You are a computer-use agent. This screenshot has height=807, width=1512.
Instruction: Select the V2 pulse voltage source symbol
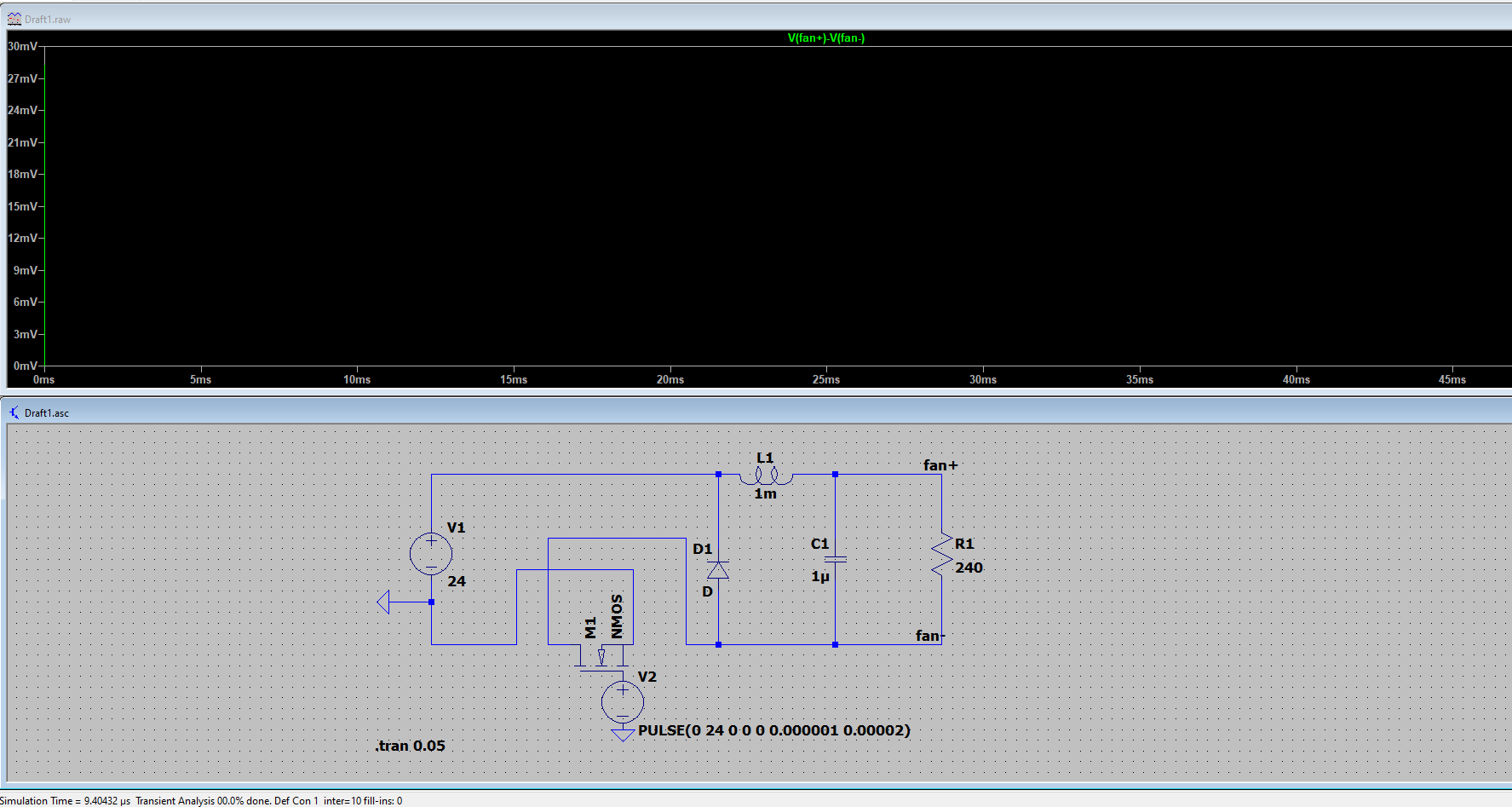click(x=623, y=702)
